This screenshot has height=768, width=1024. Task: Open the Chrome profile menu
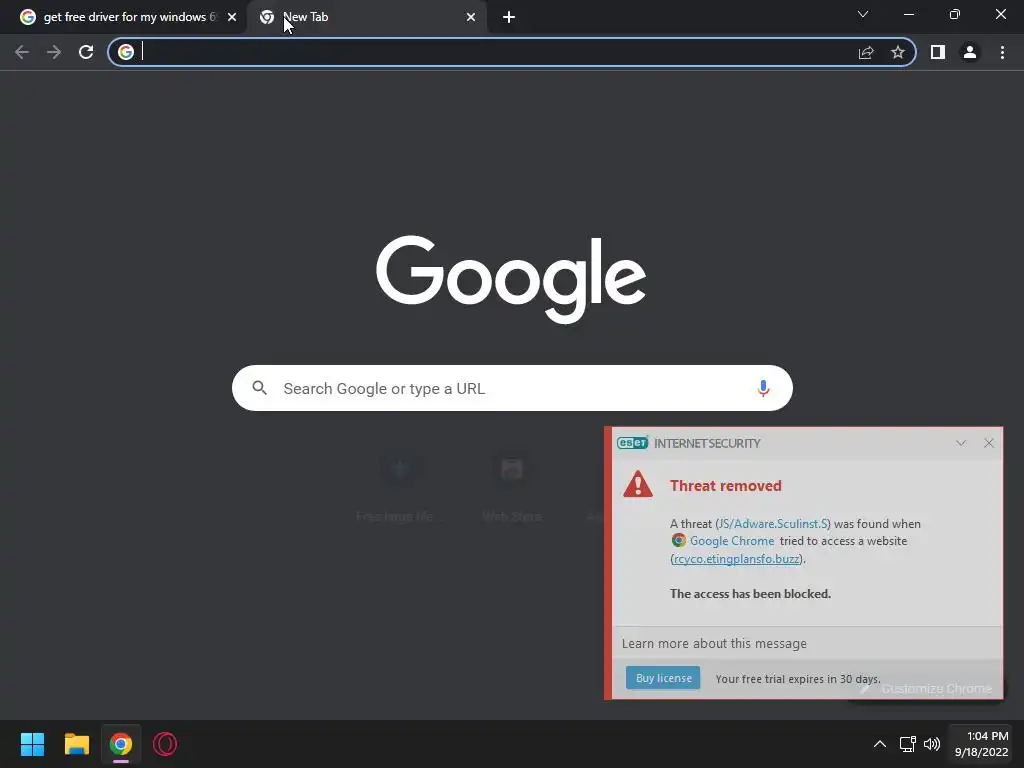[x=970, y=52]
